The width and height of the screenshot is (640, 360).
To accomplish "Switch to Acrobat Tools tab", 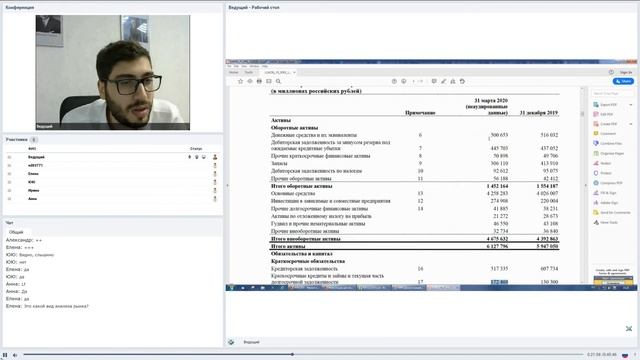I will [x=249, y=72].
